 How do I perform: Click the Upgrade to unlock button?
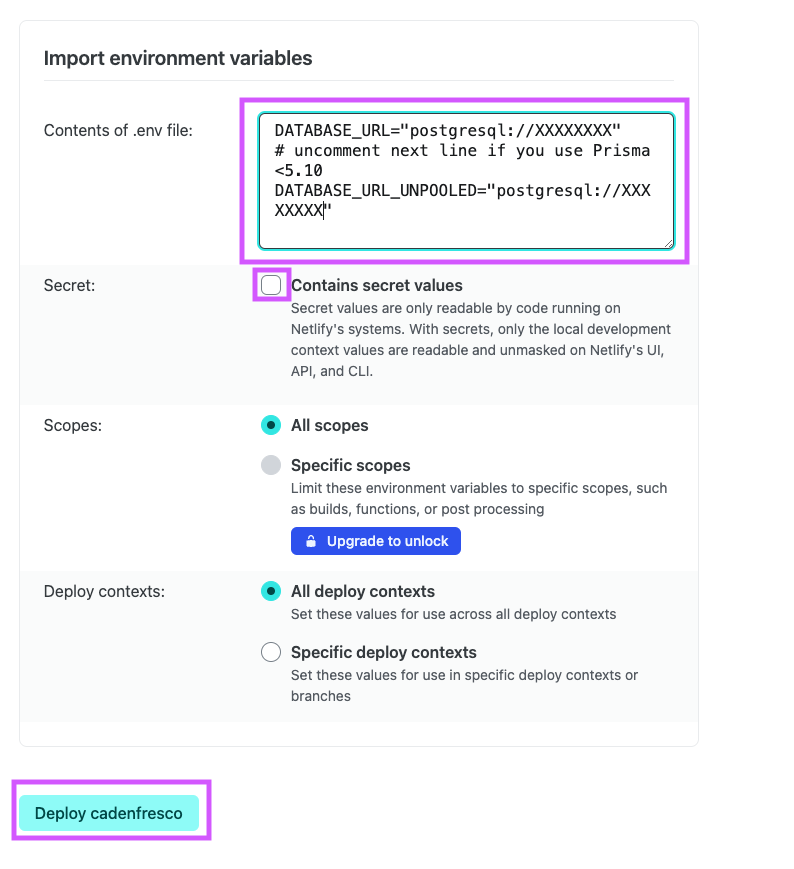[375, 540]
